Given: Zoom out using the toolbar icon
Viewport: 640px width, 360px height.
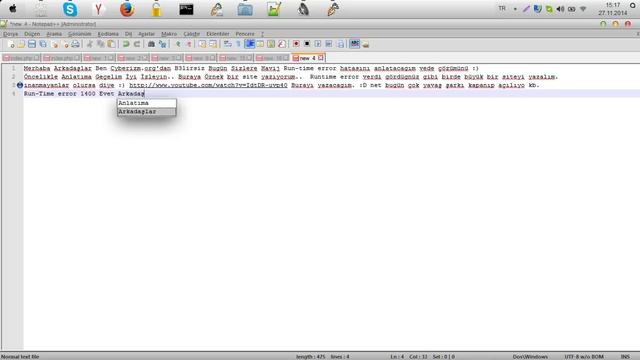Looking at the screenshot, I should 189,44.
